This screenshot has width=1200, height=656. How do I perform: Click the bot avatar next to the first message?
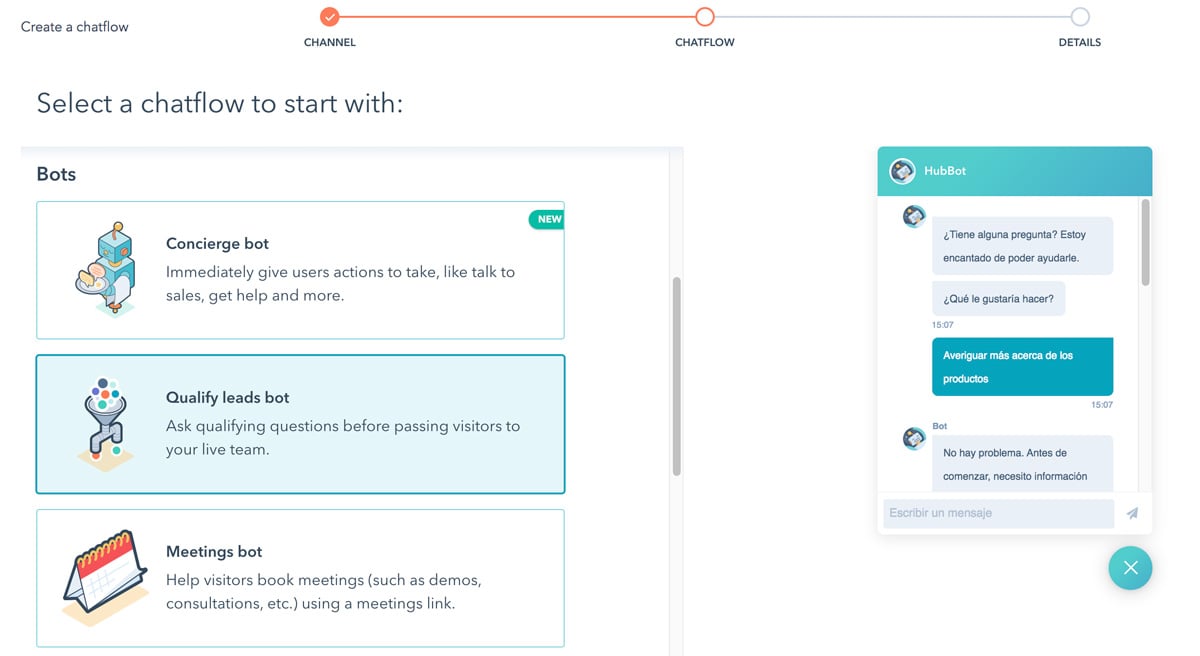pos(913,216)
